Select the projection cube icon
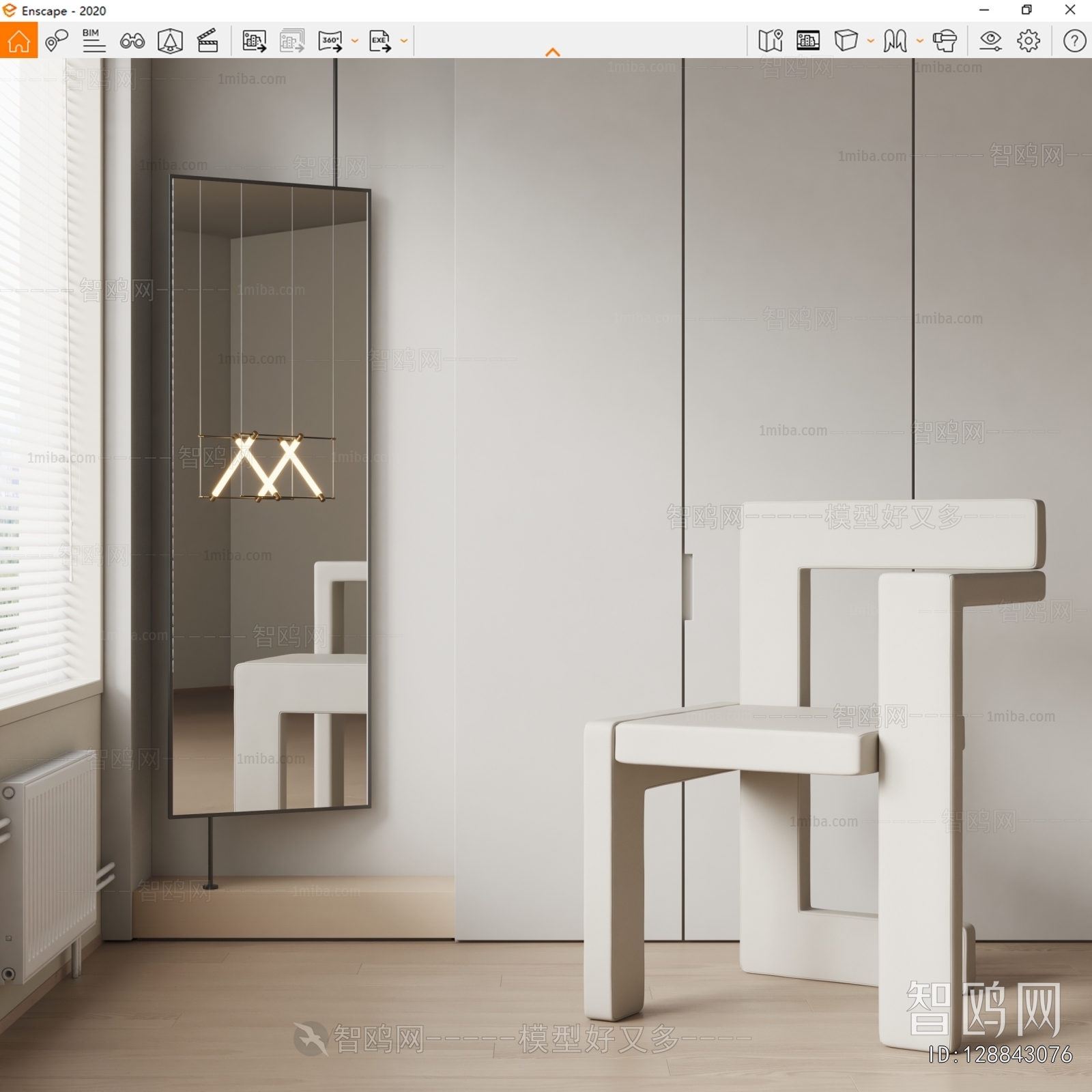Image resolution: width=1092 pixels, height=1092 pixels. click(x=846, y=40)
